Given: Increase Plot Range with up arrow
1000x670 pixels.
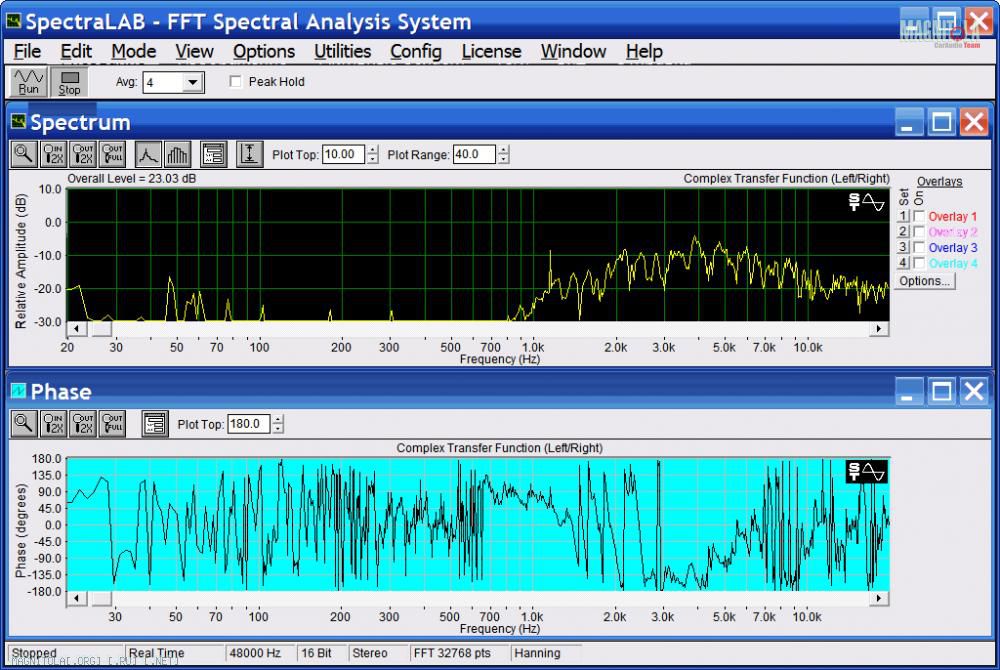Looking at the screenshot, I should pos(504,150).
